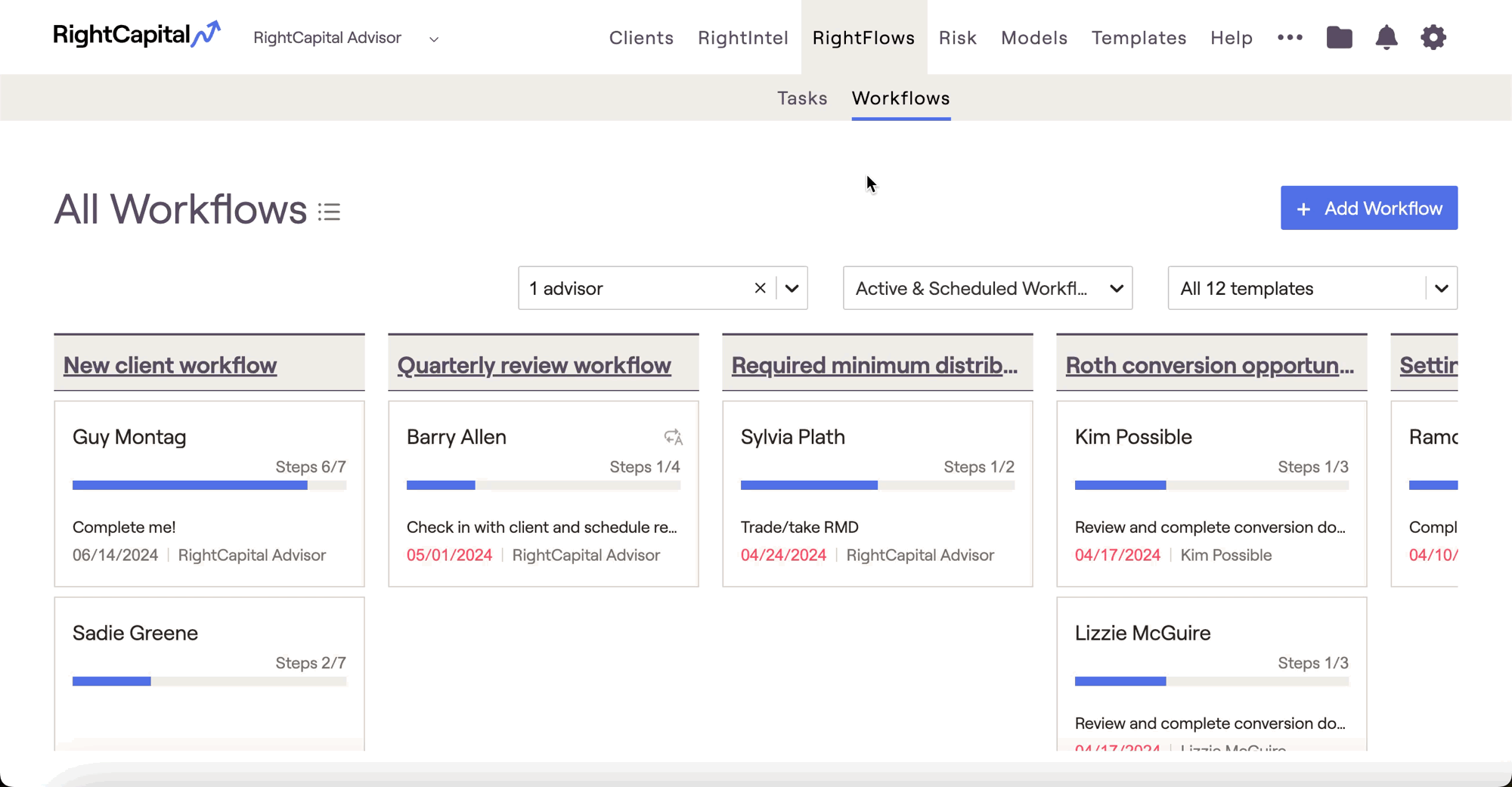Open the folder icon in the header

click(x=1339, y=37)
